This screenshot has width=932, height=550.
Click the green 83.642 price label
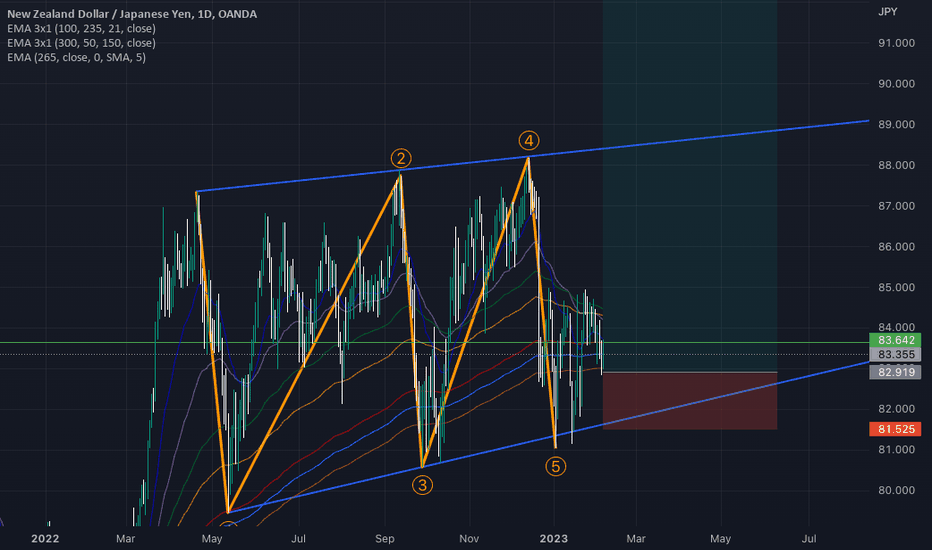[x=895, y=340]
